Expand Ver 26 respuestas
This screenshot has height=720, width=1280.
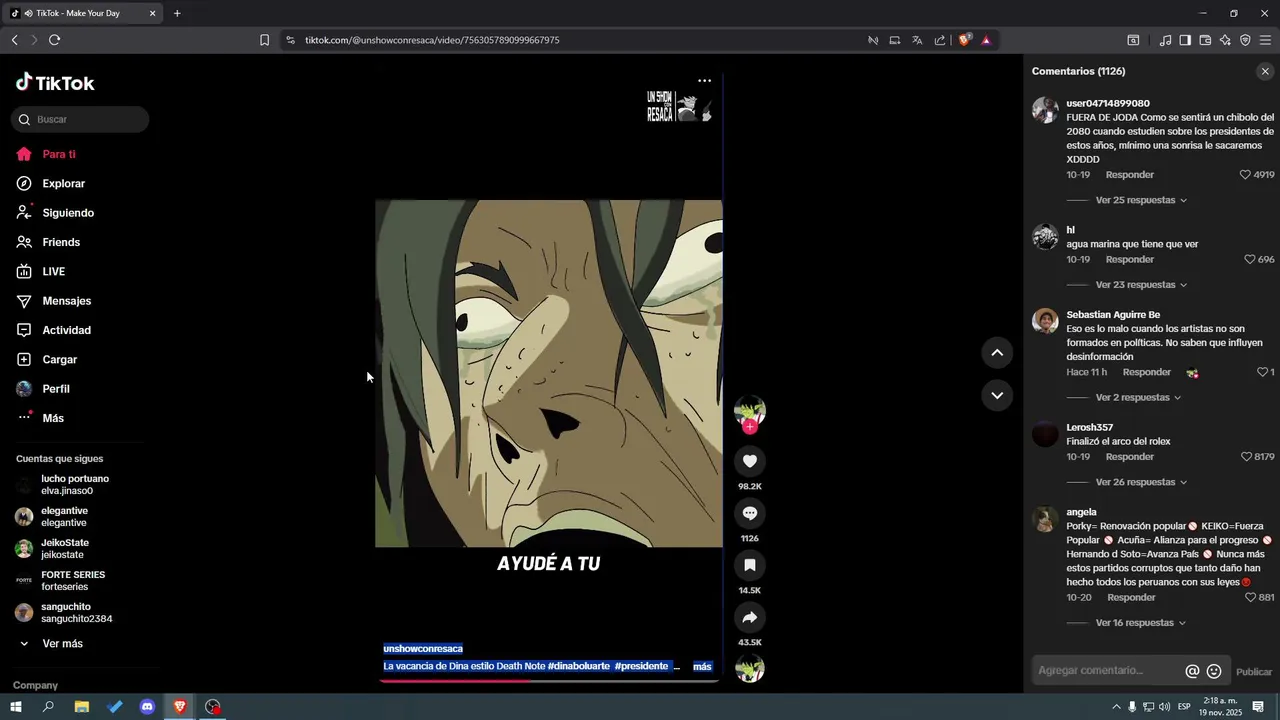point(1141,483)
